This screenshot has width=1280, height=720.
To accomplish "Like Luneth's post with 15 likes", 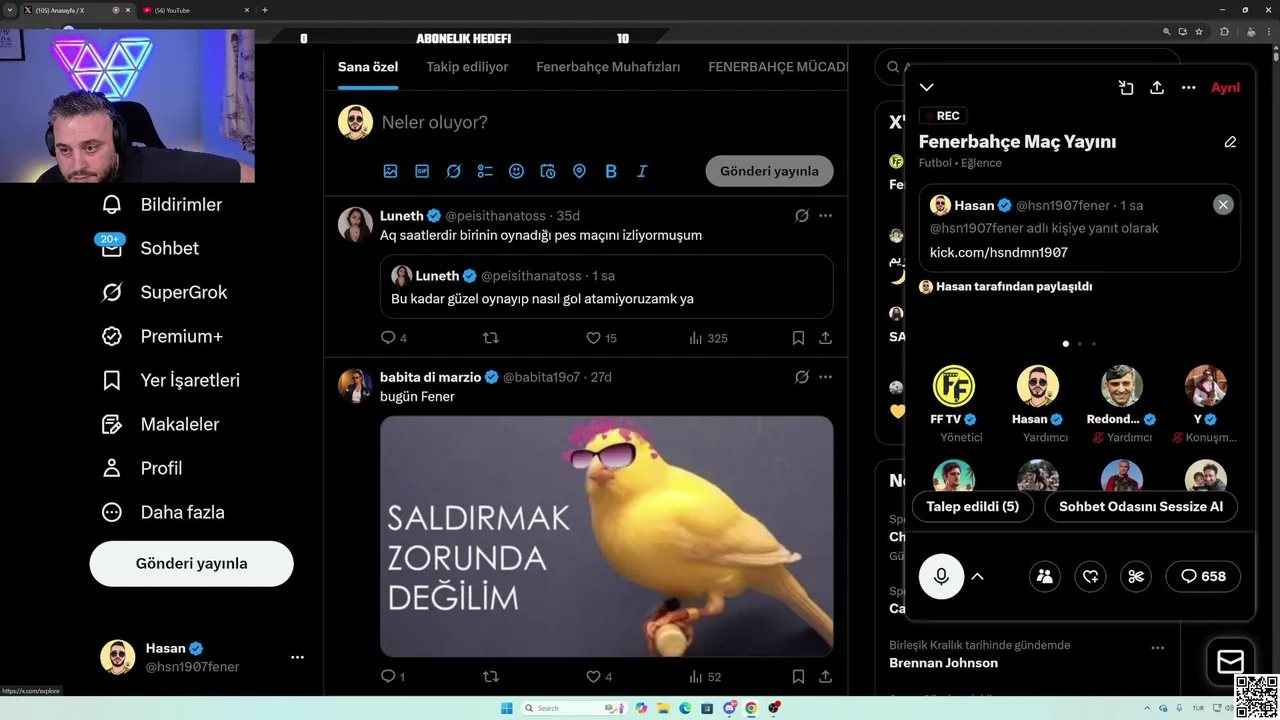I will pyautogui.click(x=601, y=338).
